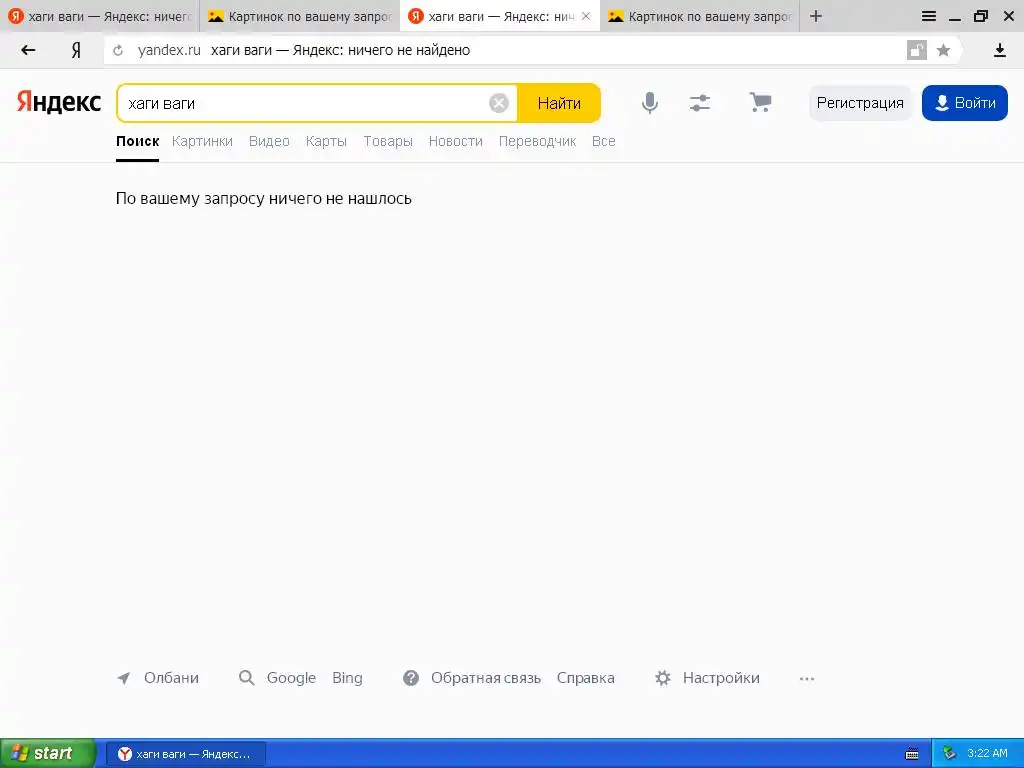Image resolution: width=1024 pixels, height=768 pixels.
Task: Open Yandex home via Я toolbar icon
Action: coord(76,50)
